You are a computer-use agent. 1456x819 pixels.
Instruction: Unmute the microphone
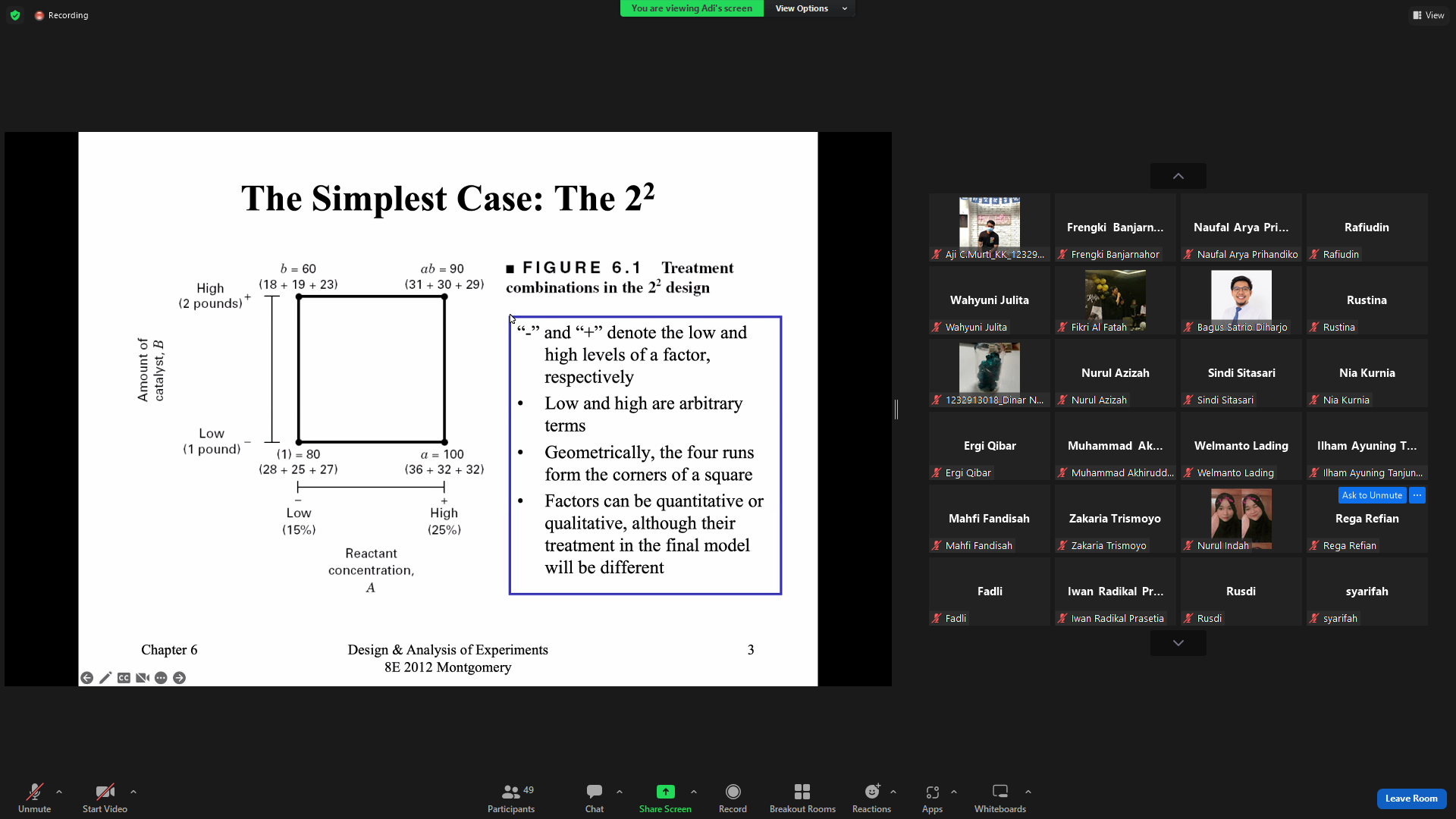[34, 798]
